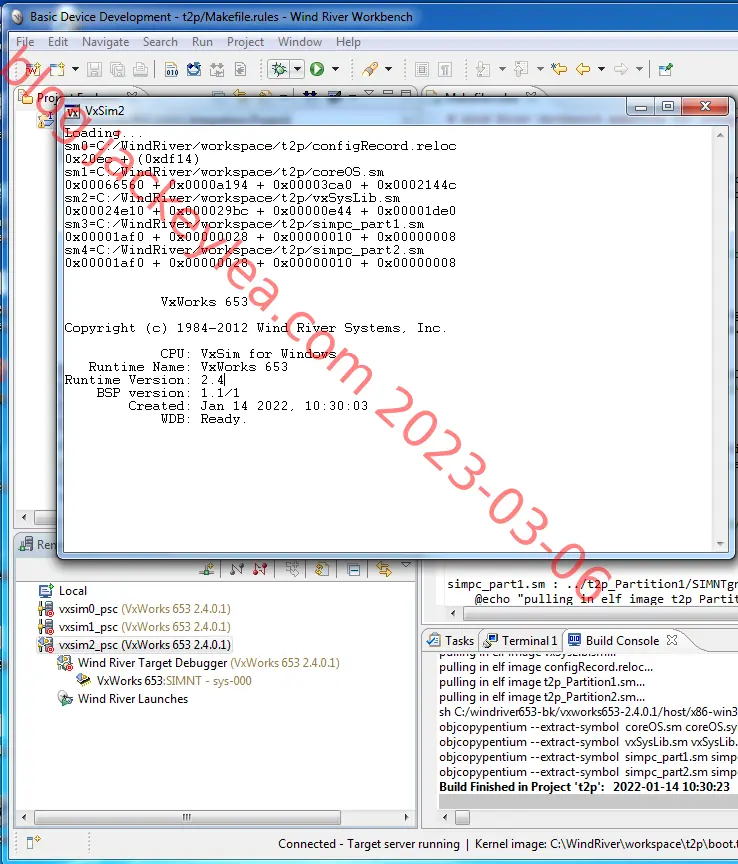Click the Previous Annotation toolbar icon
Image resolution: width=738 pixels, height=864 pixels.
521,69
